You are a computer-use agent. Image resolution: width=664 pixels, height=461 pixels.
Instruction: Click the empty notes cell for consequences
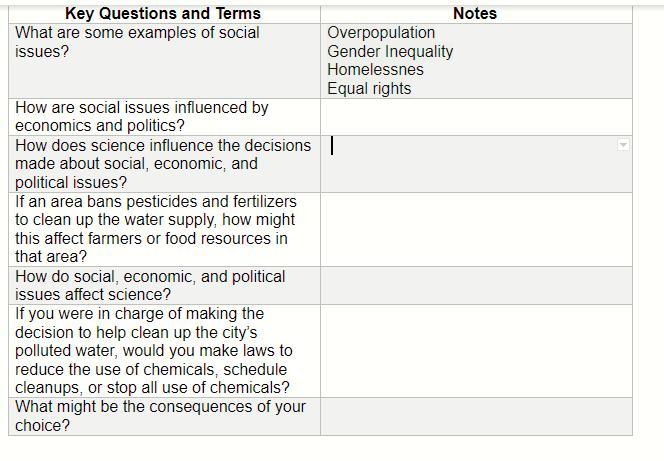pos(476,416)
